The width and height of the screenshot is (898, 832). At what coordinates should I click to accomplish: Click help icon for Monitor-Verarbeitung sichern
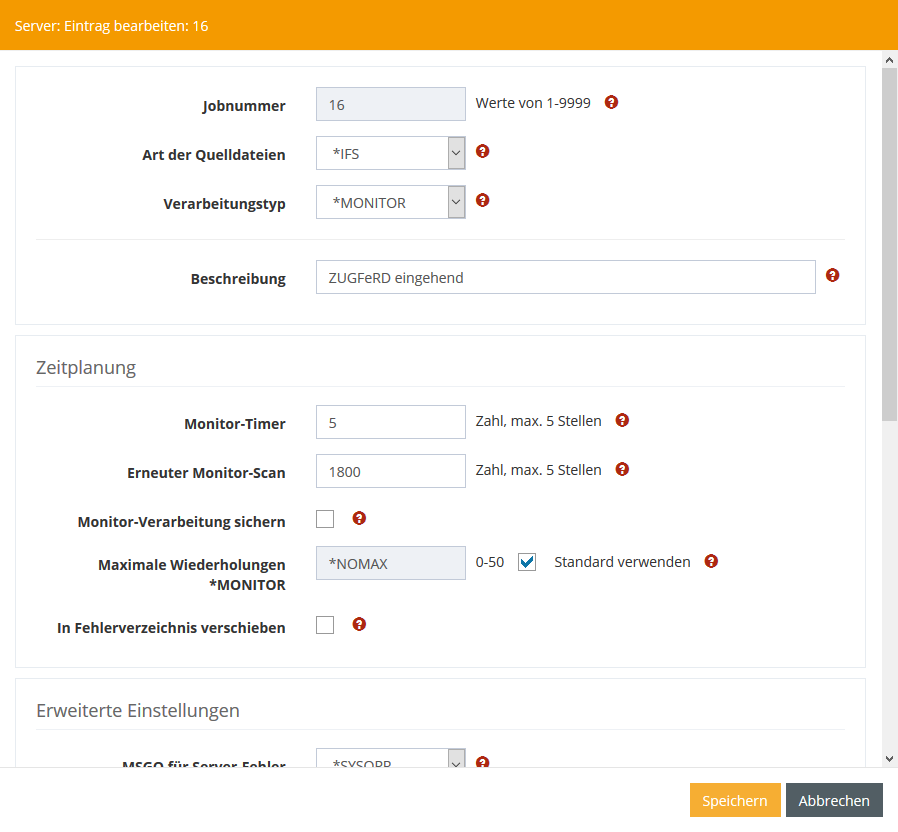click(x=360, y=518)
